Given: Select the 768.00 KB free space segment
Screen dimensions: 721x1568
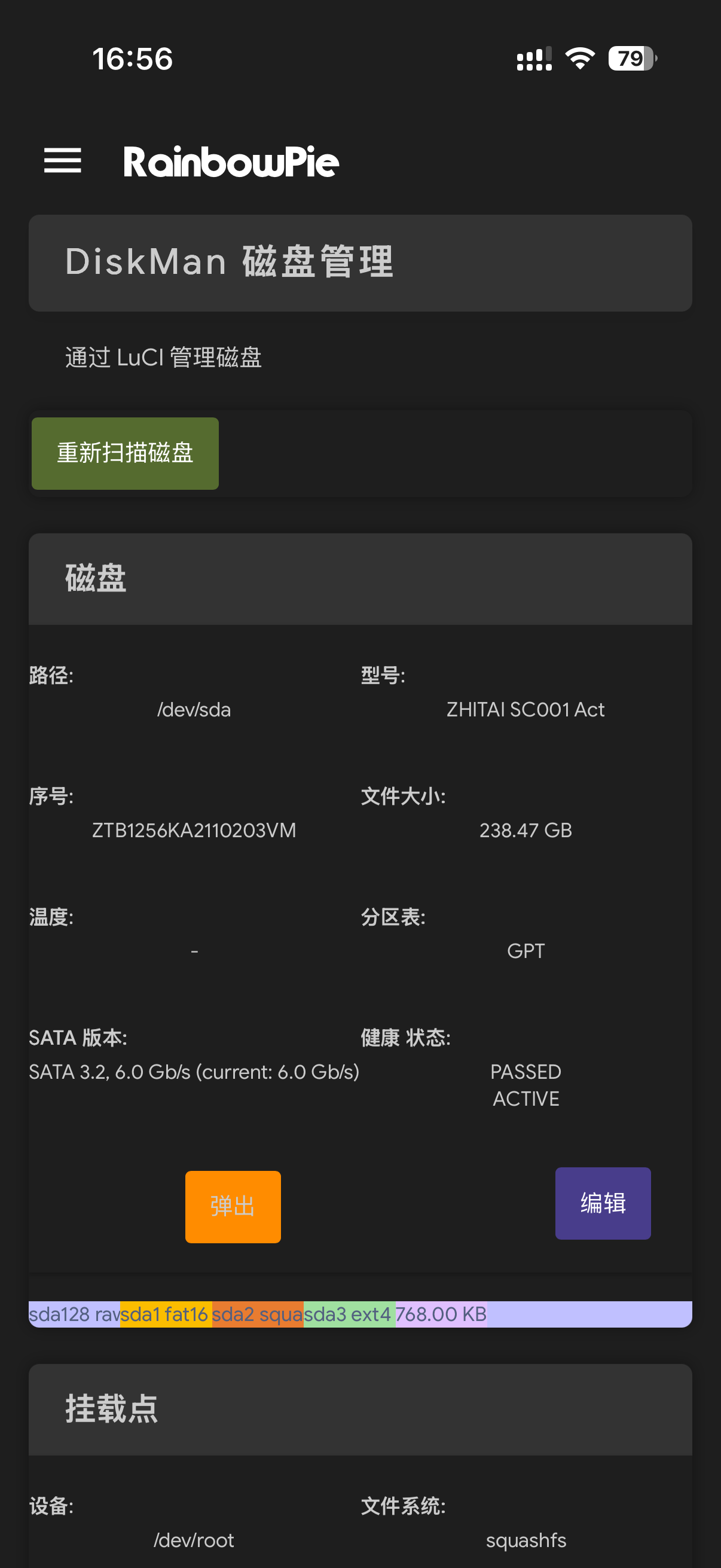Looking at the screenshot, I should coord(441,1314).
